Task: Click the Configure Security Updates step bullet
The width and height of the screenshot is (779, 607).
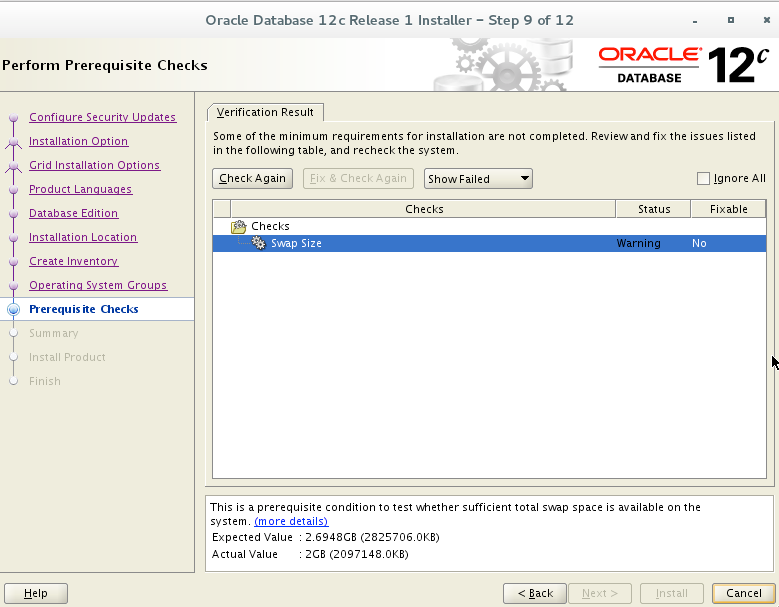Action: (14, 118)
